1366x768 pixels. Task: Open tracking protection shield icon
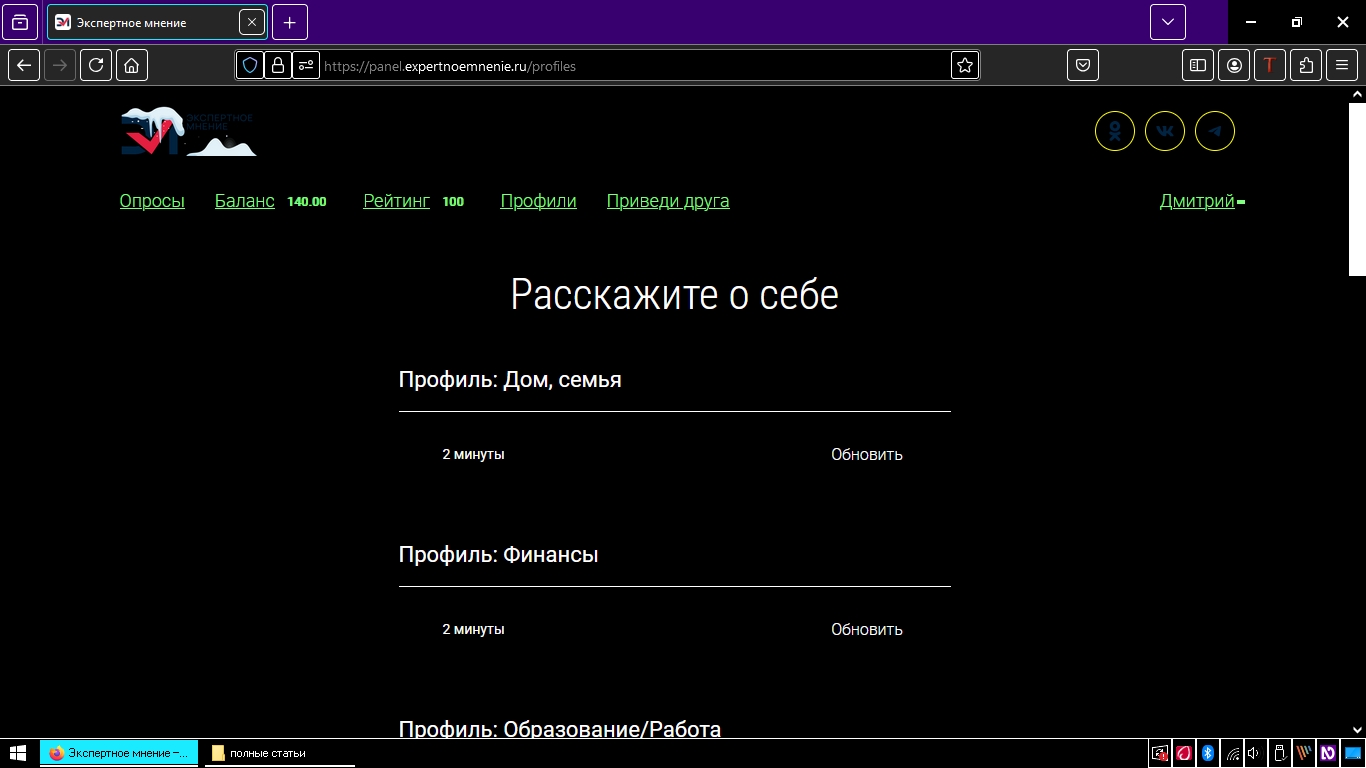(x=250, y=65)
